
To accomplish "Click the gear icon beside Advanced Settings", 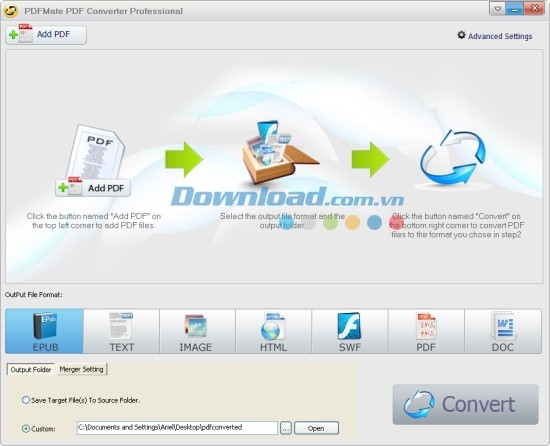I will (x=461, y=35).
